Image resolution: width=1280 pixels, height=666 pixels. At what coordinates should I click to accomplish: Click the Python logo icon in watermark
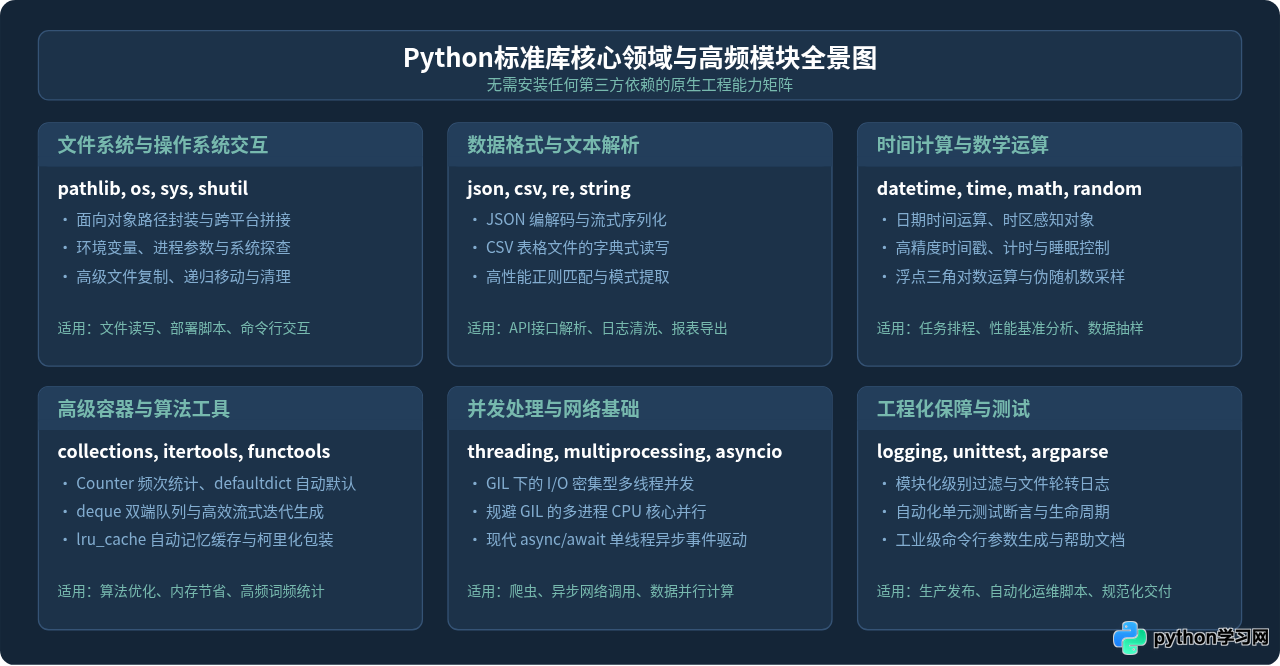click(x=1130, y=638)
